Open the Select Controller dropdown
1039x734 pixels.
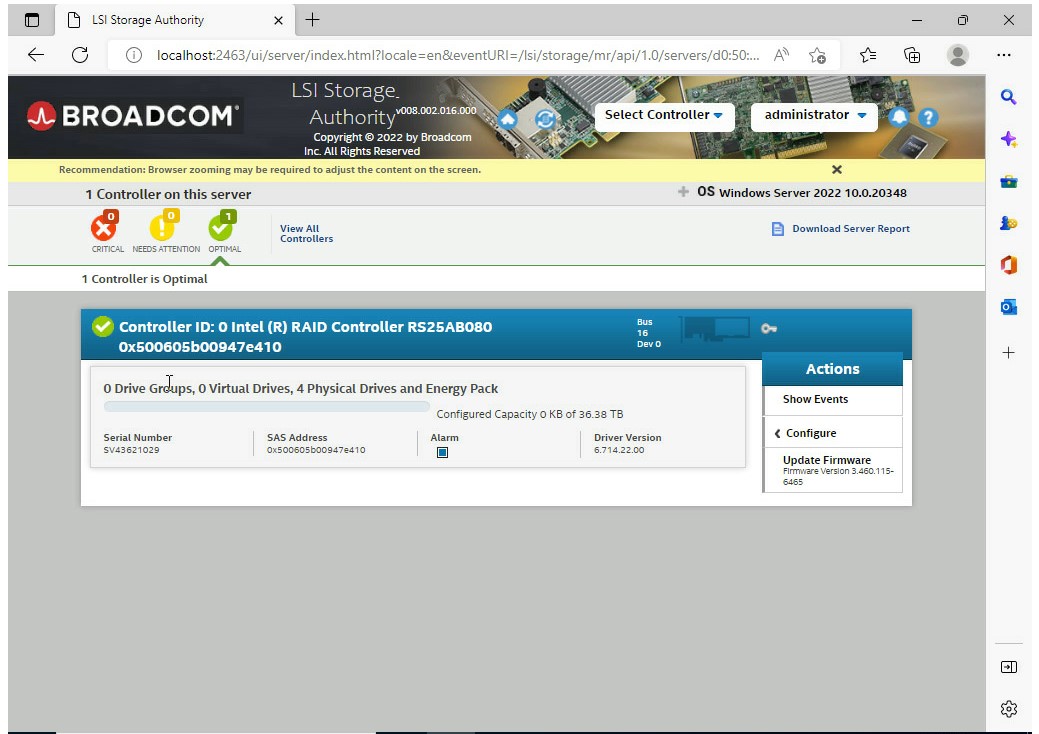click(x=664, y=115)
